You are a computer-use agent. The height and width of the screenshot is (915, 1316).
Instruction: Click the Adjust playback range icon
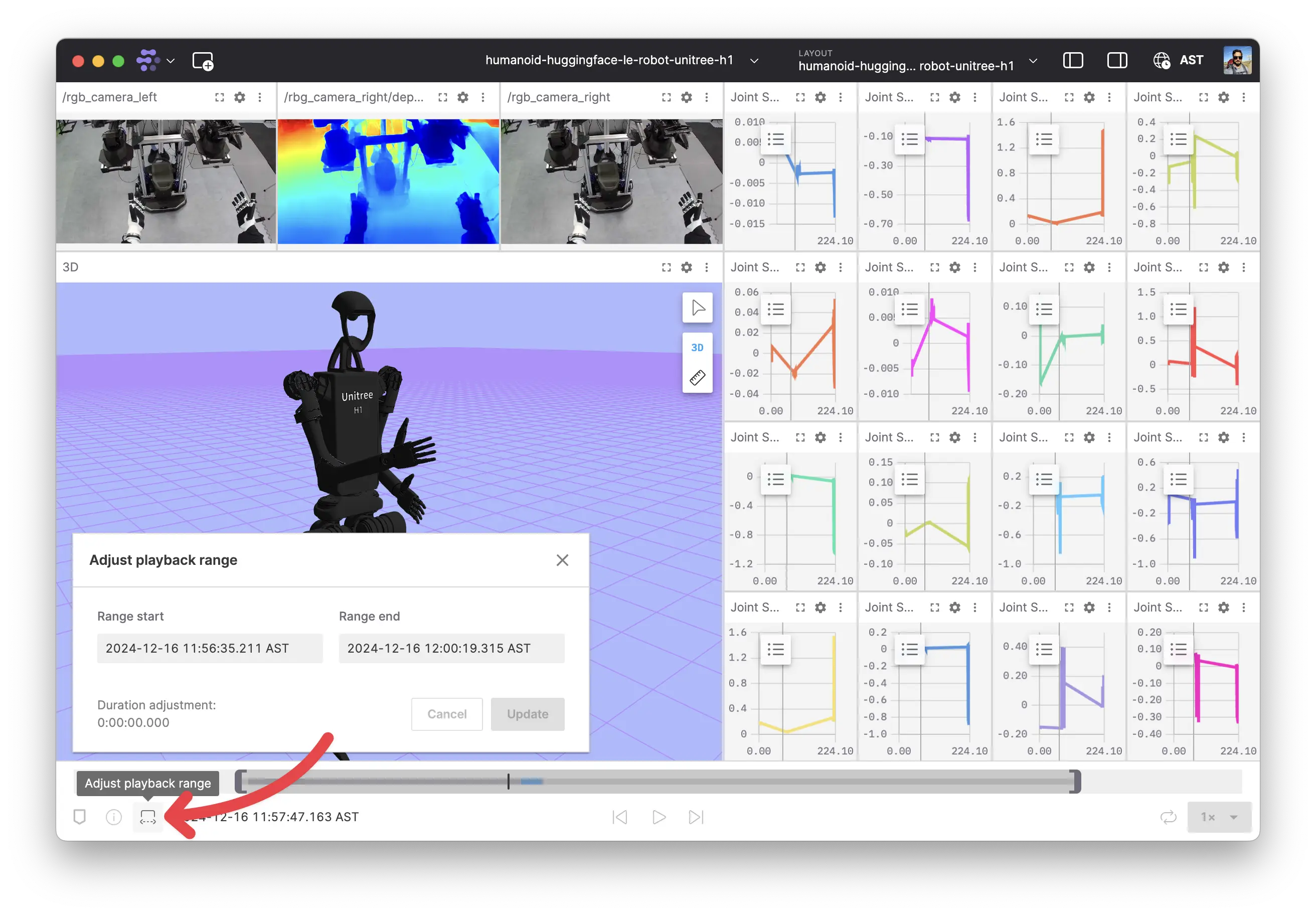(148, 817)
